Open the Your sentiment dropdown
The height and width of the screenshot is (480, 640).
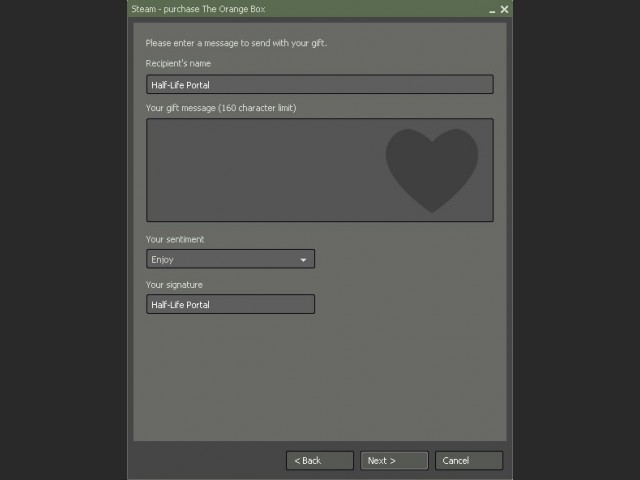[230, 259]
